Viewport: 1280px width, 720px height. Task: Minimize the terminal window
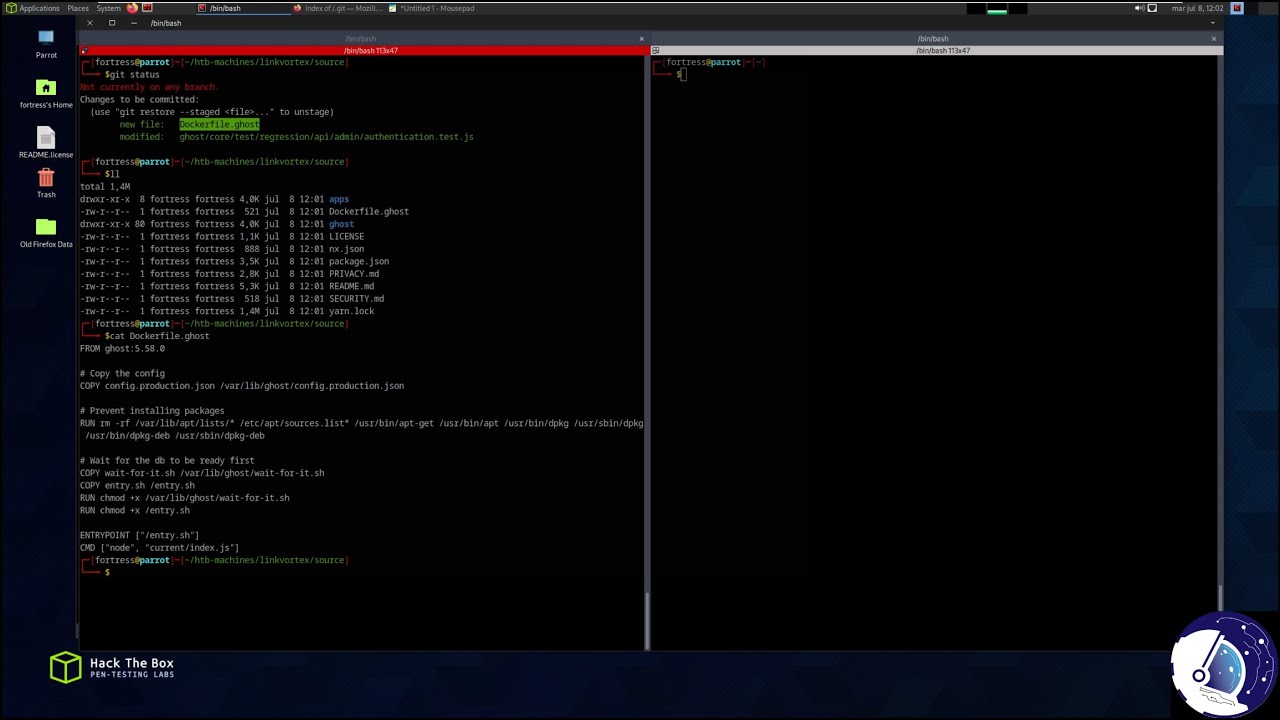pyautogui.click(x=133, y=23)
